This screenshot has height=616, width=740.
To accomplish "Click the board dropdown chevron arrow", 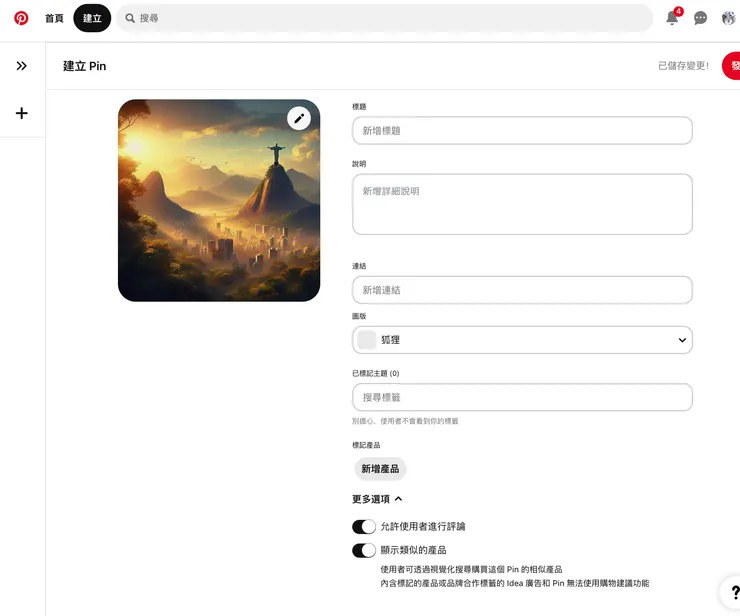I will pyautogui.click(x=682, y=340).
